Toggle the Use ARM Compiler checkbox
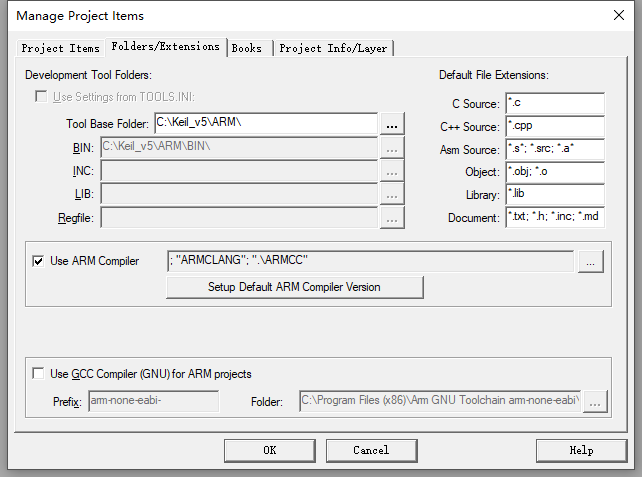This screenshot has width=642, height=477. pos(39,262)
